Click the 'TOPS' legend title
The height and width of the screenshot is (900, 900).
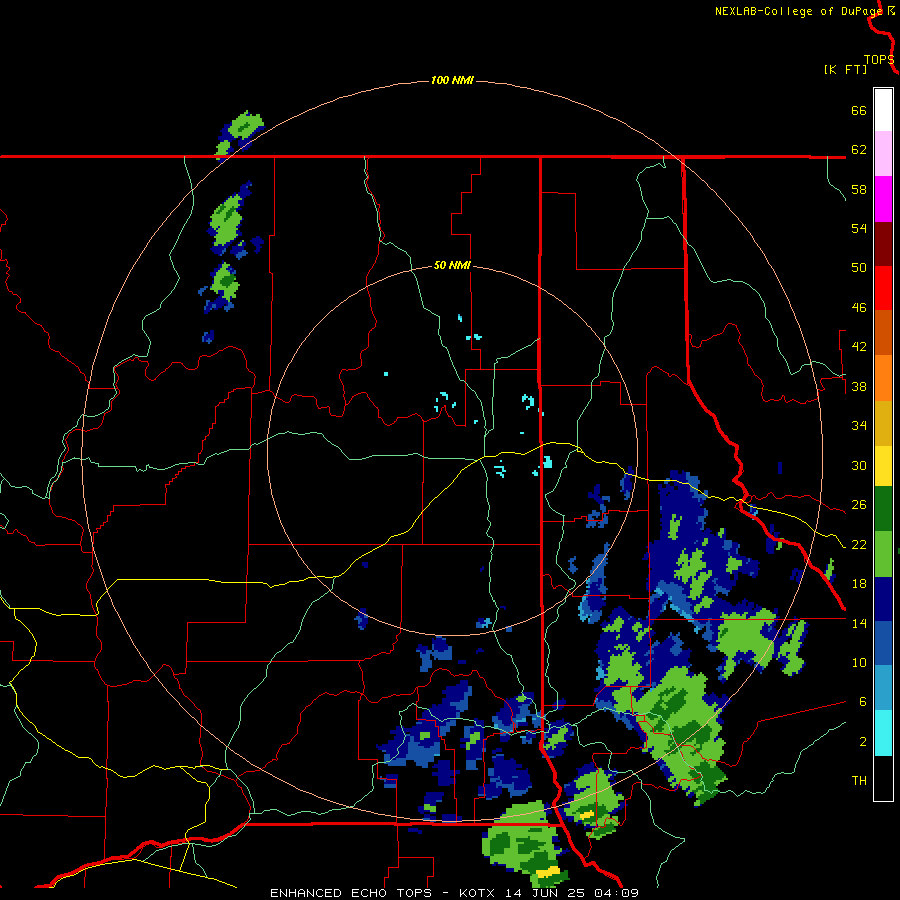pos(879,60)
